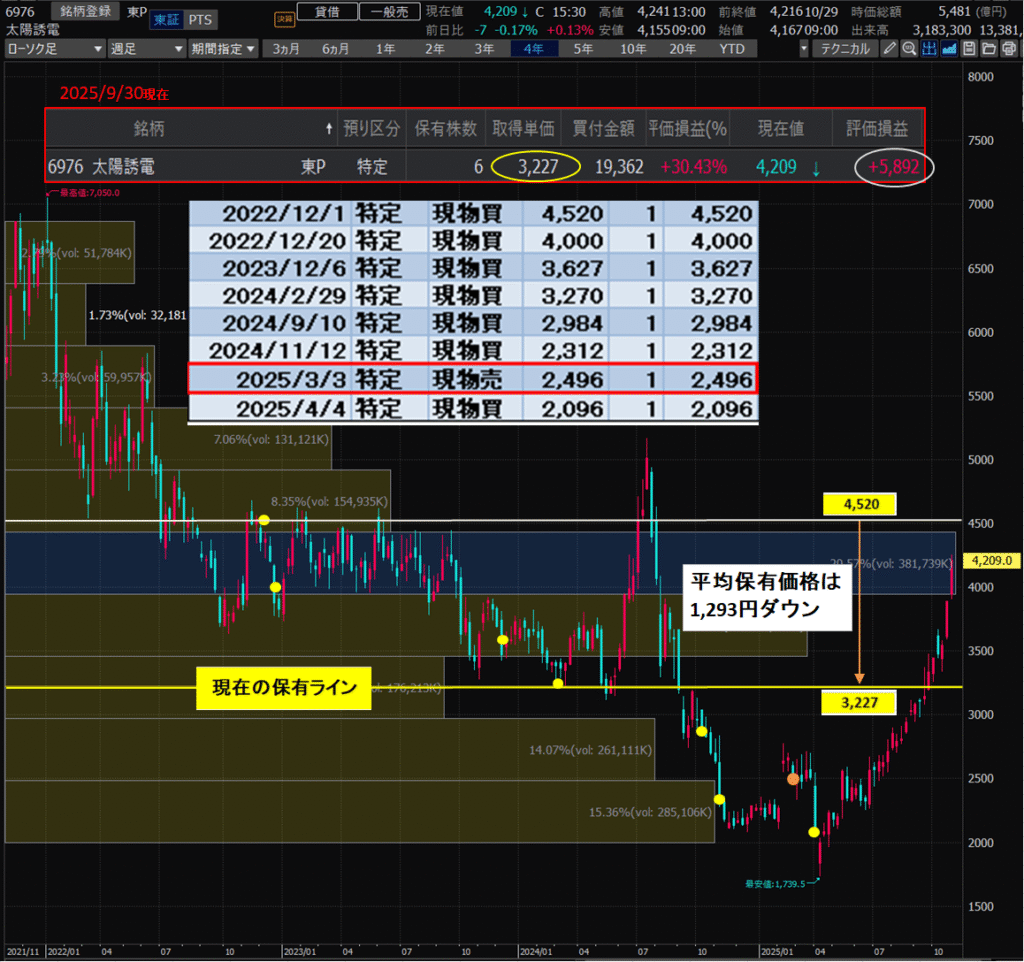This screenshot has width=1024, height=962.
Task: Toggle the volume area chart icon
Action: [949, 49]
